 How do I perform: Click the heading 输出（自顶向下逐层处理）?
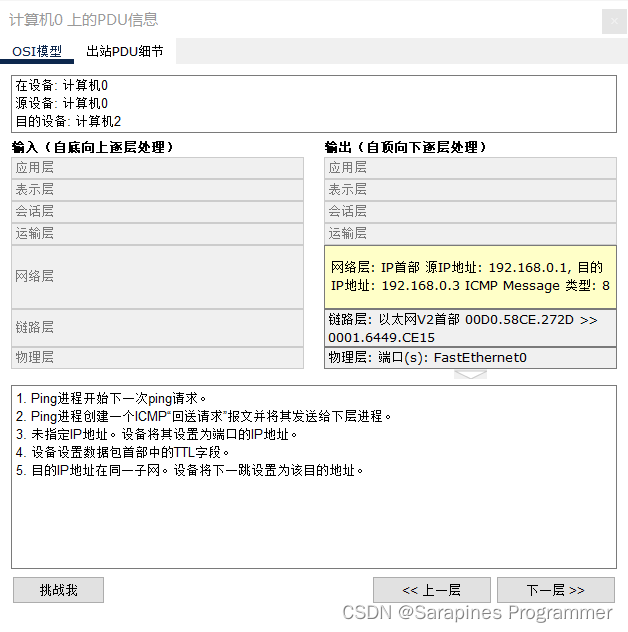click(405, 147)
